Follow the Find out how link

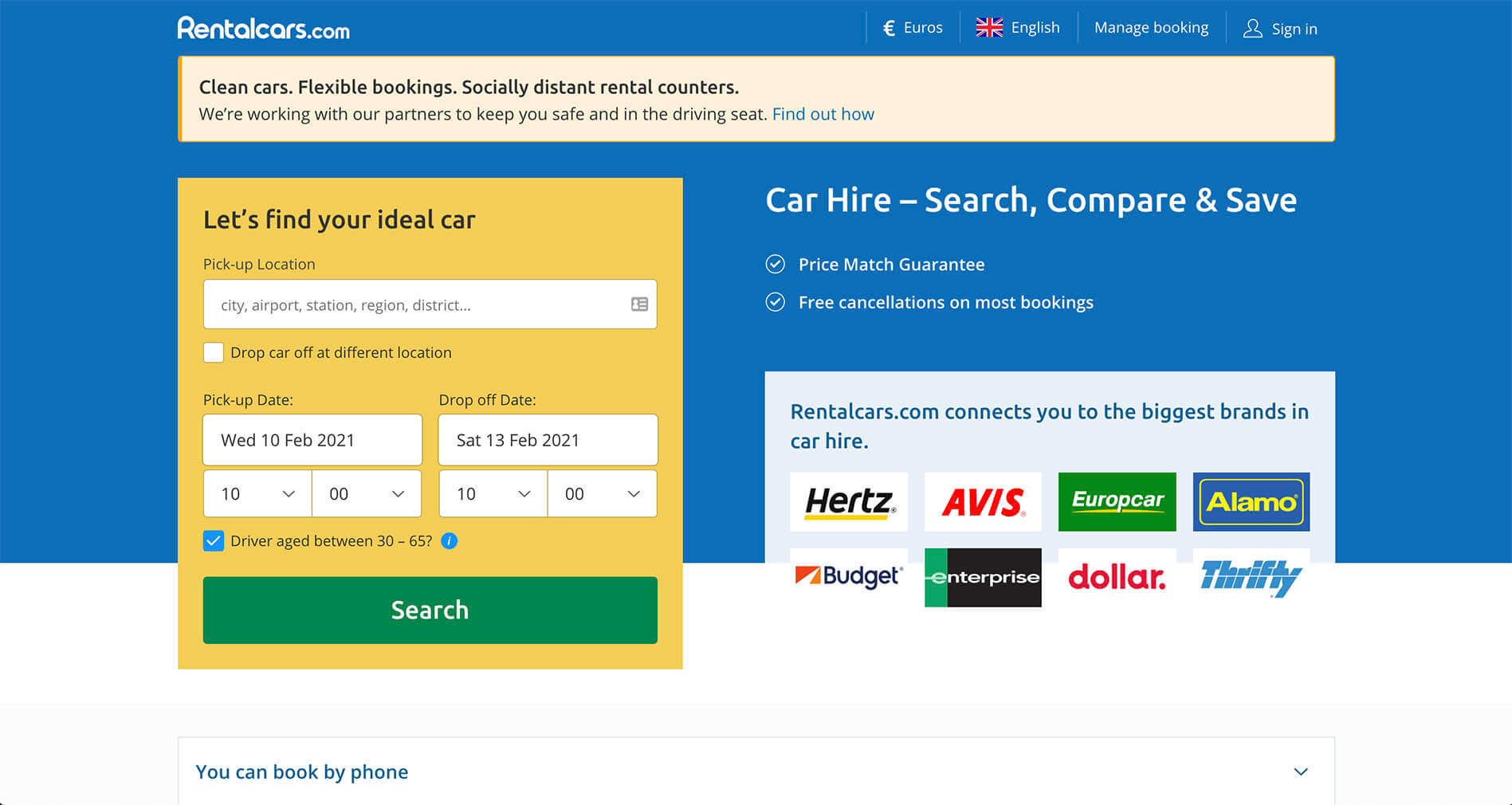coord(823,114)
